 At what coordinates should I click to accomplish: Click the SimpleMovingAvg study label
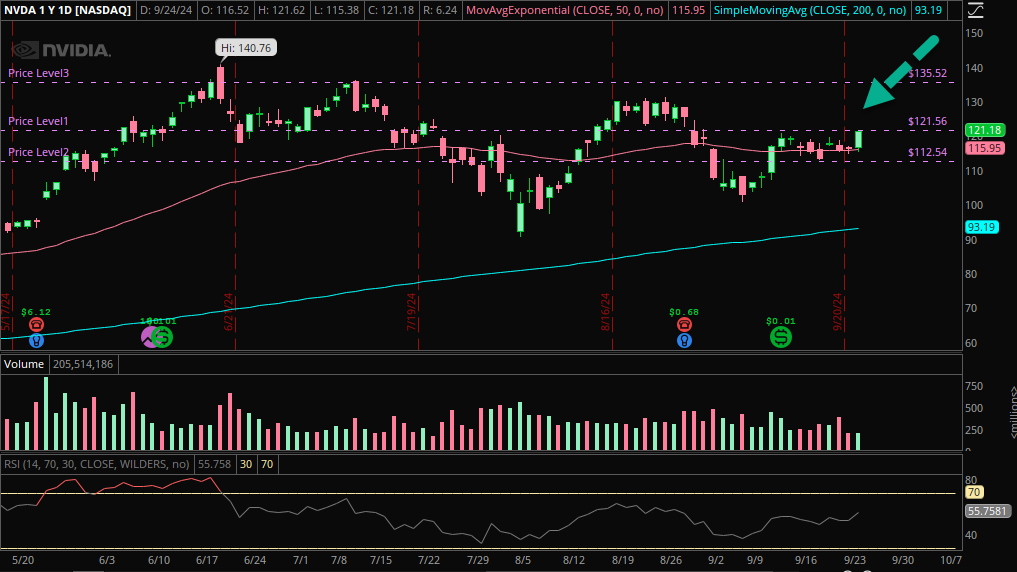point(809,10)
